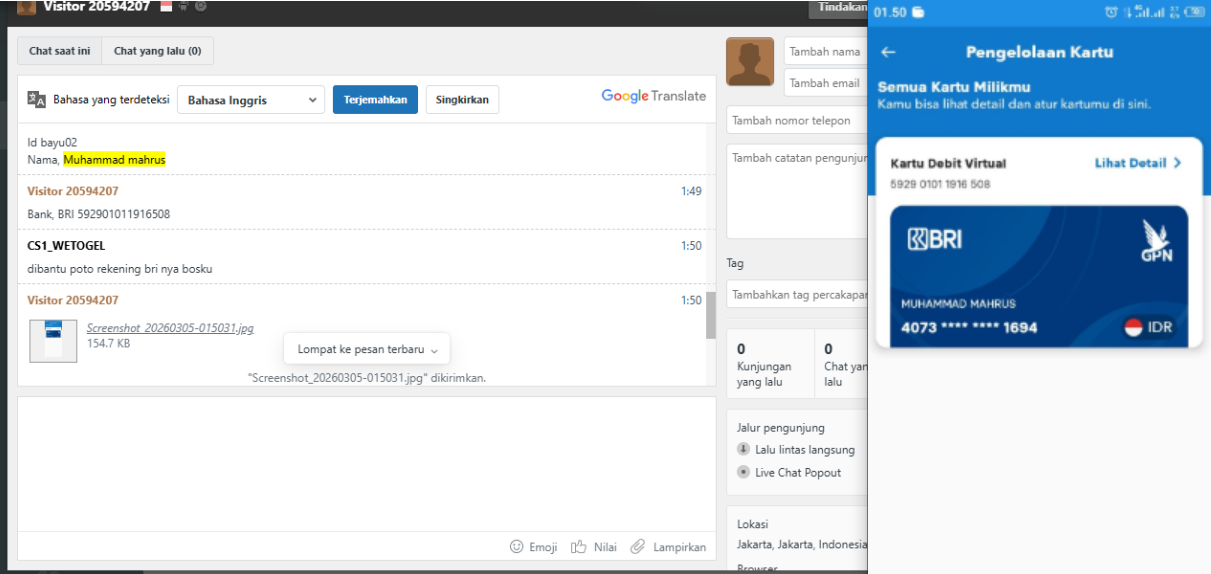Switch to Chat yang lalu (0) tab
This screenshot has height=574, width=1211.
(x=157, y=51)
